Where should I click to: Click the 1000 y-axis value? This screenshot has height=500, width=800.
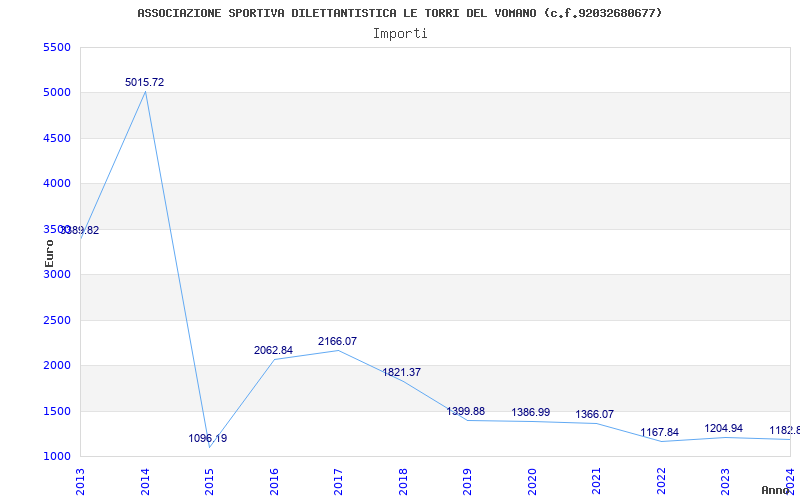click(x=57, y=457)
